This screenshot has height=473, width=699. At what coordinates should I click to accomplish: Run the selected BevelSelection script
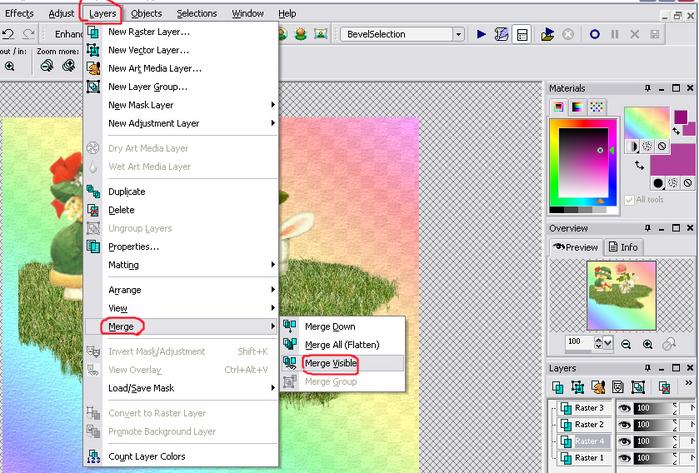click(481, 34)
